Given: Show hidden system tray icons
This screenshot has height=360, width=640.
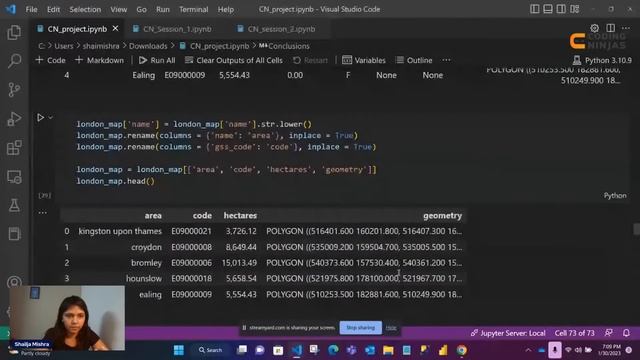Looking at the screenshot, I should point(528,350).
